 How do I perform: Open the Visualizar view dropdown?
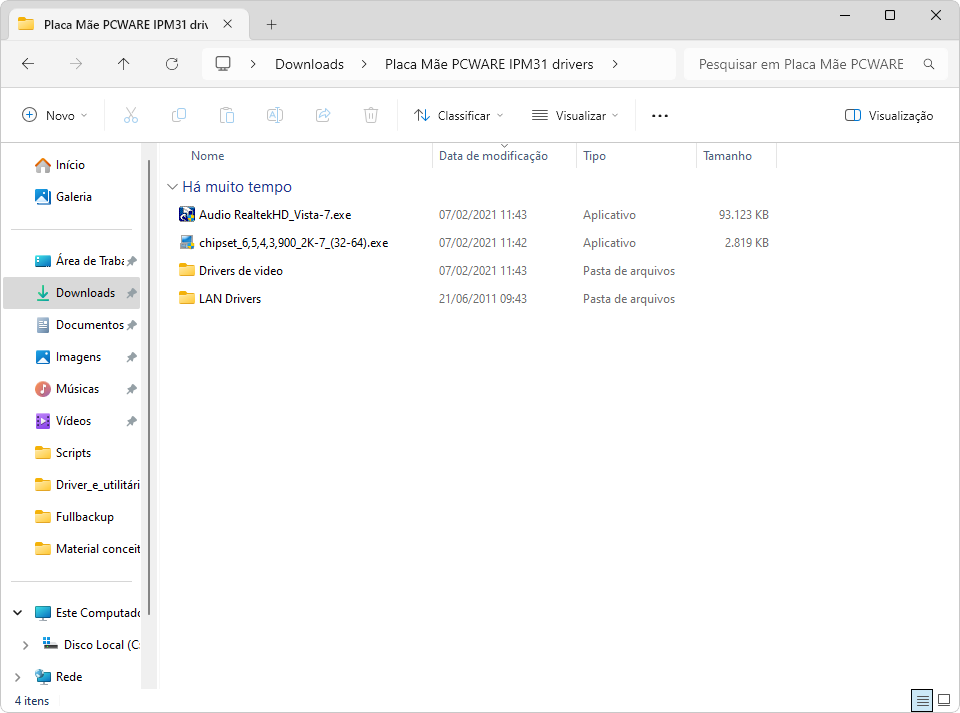point(575,116)
